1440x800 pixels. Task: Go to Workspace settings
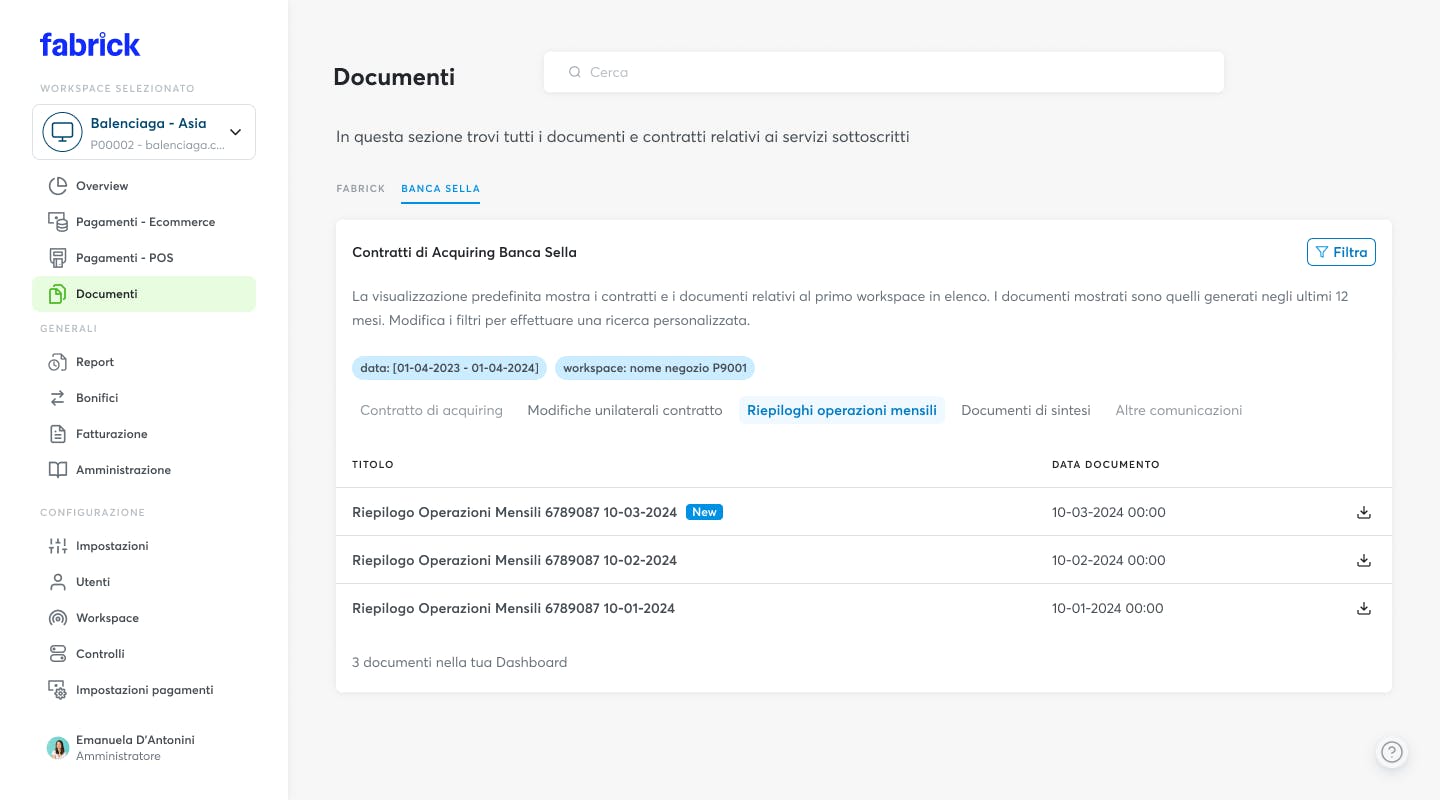point(144,618)
